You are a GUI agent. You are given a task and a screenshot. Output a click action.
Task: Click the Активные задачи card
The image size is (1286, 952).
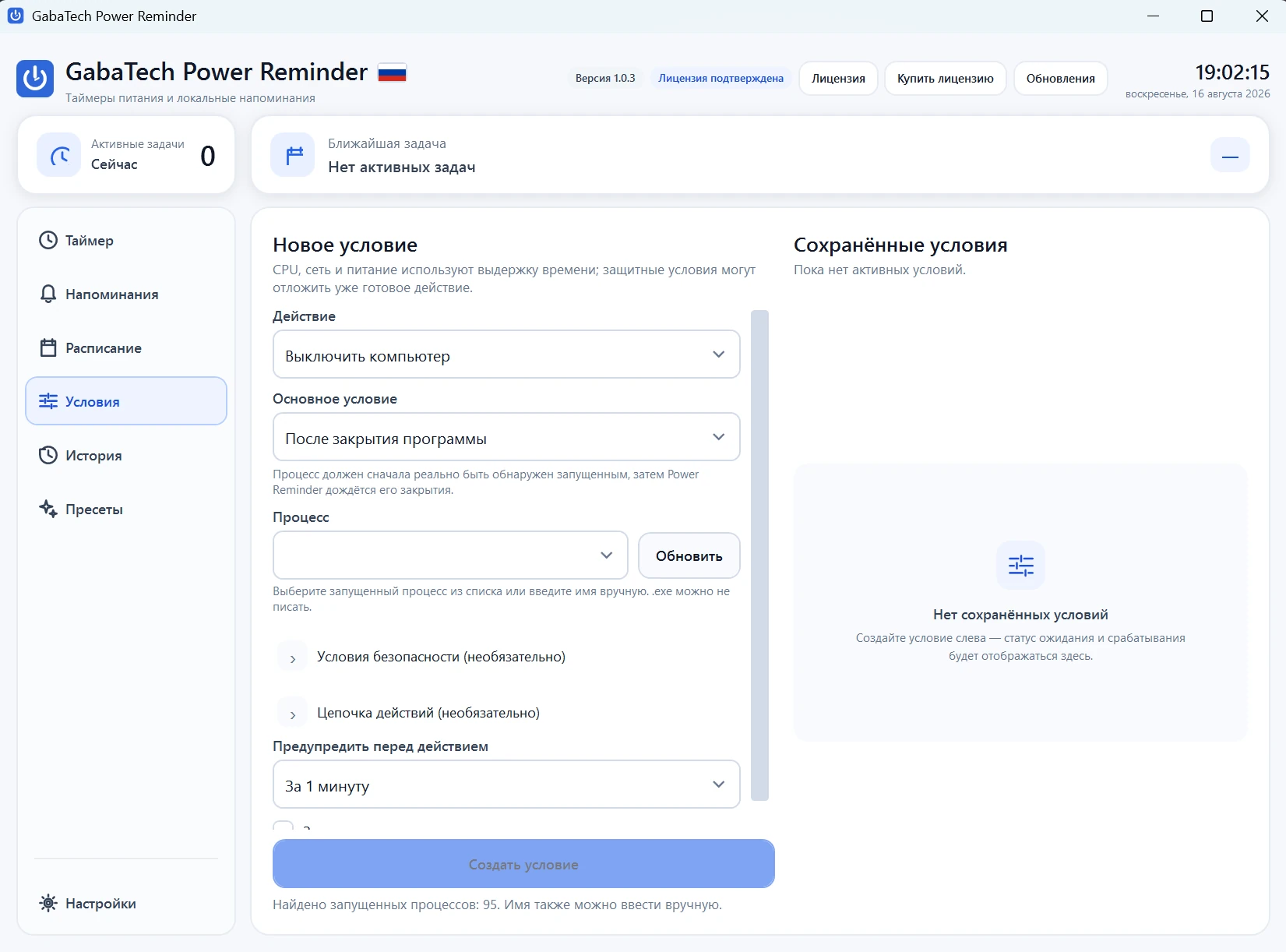point(126,155)
